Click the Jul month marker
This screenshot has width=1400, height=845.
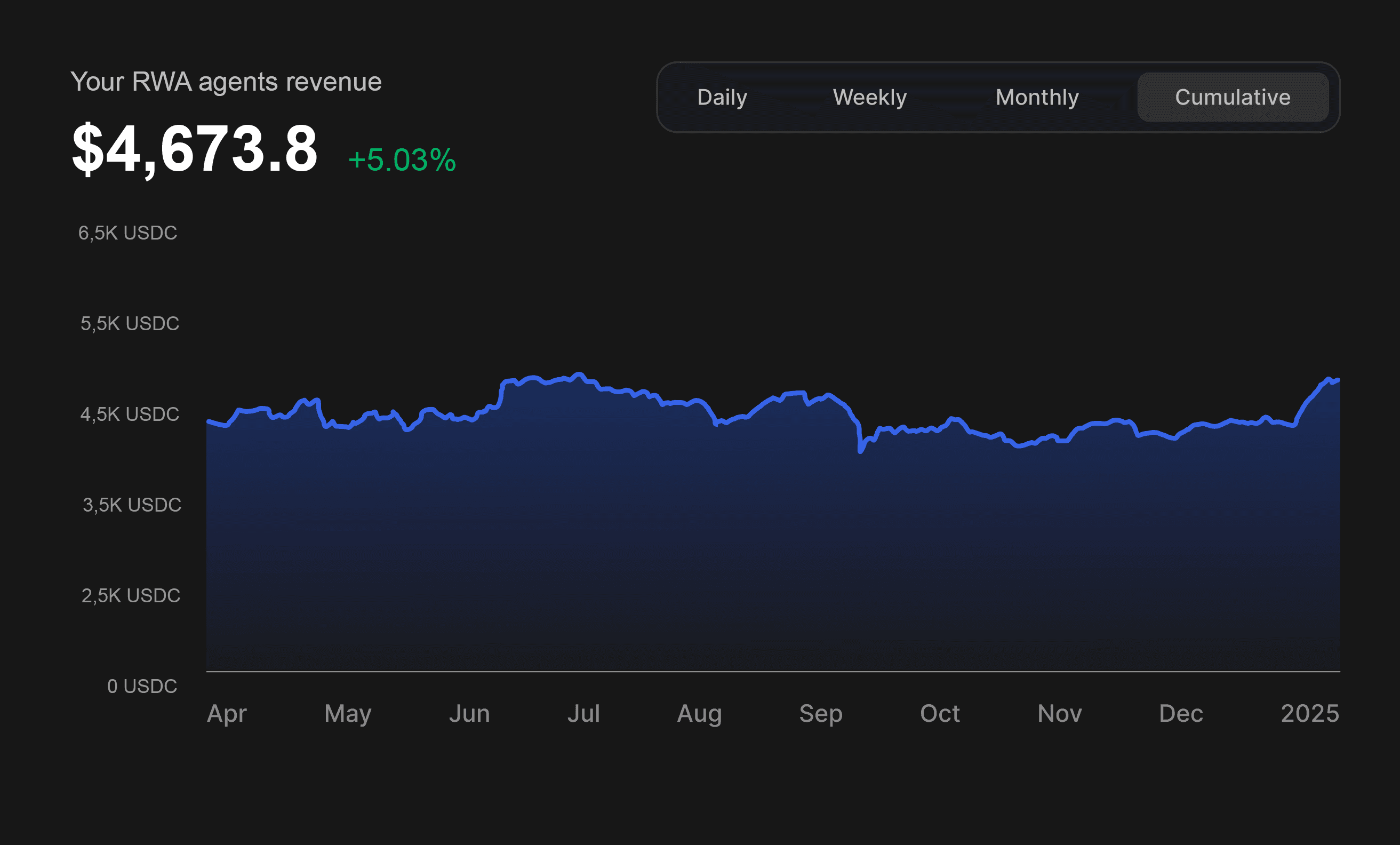[x=583, y=713]
